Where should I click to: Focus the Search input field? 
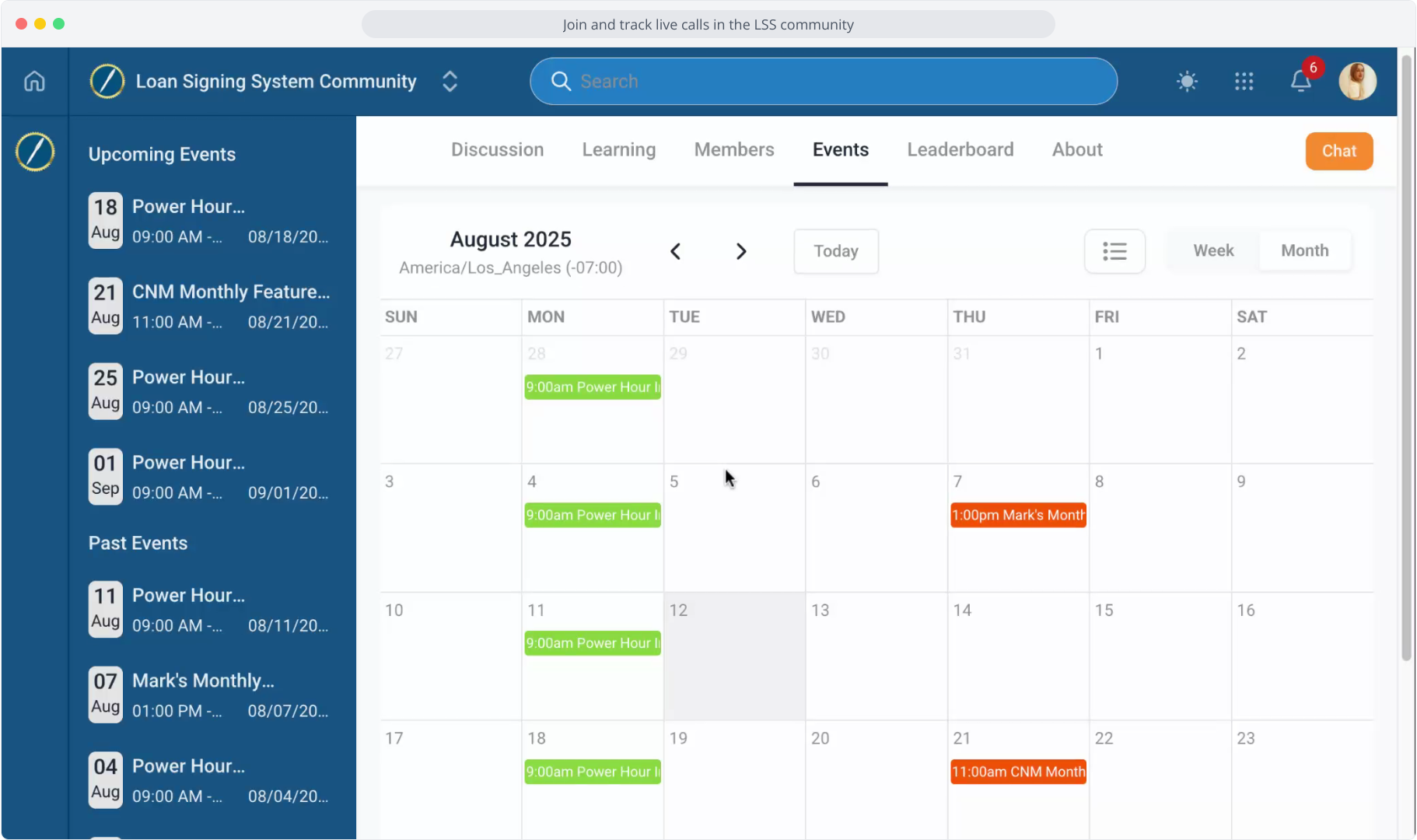click(824, 81)
